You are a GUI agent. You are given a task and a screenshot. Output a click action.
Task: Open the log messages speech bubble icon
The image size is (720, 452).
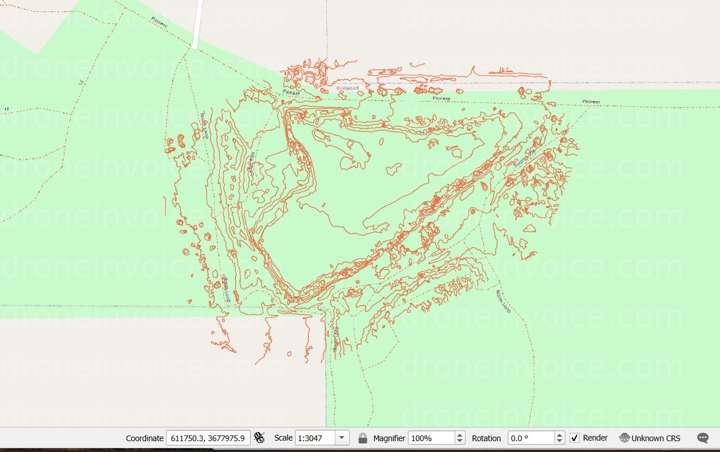[x=703, y=438]
